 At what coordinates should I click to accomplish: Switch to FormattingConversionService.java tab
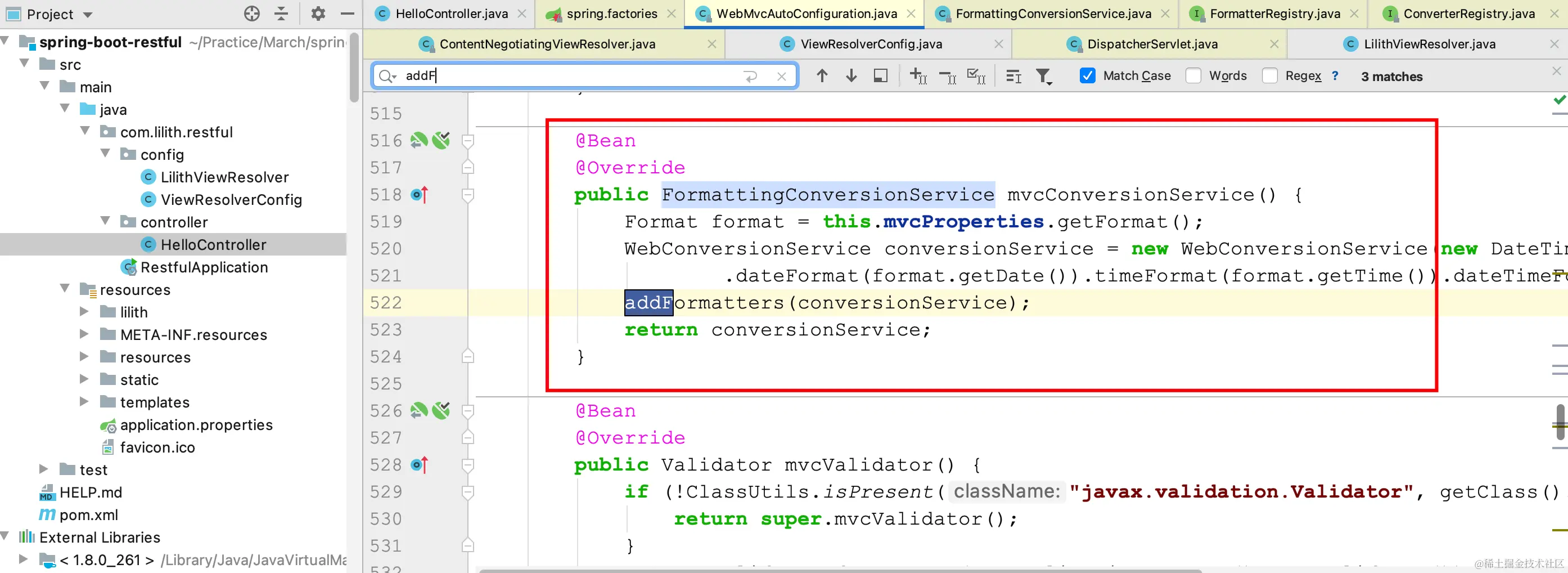pos(1053,14)
